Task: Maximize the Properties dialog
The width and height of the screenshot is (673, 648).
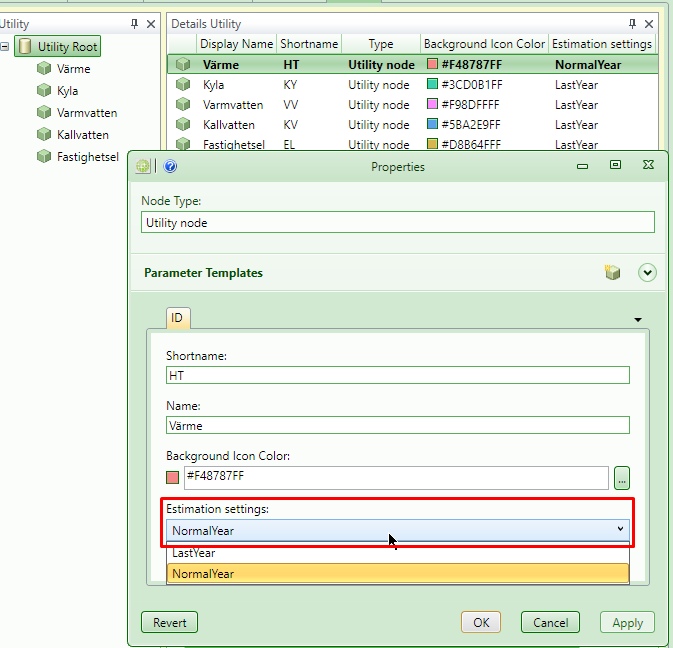Action: 615,165
